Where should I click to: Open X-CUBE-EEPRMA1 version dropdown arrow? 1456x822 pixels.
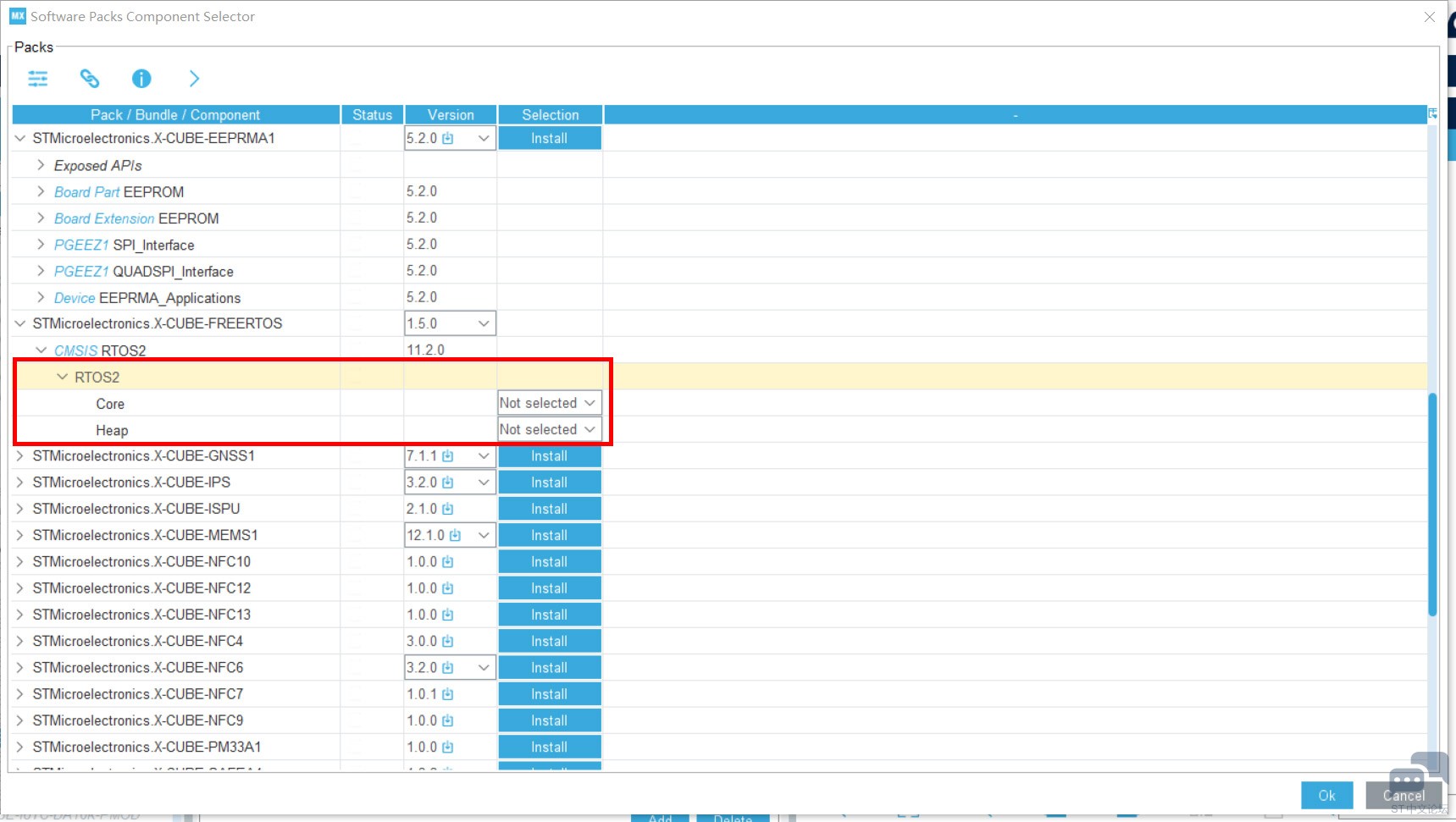point(484,138)
